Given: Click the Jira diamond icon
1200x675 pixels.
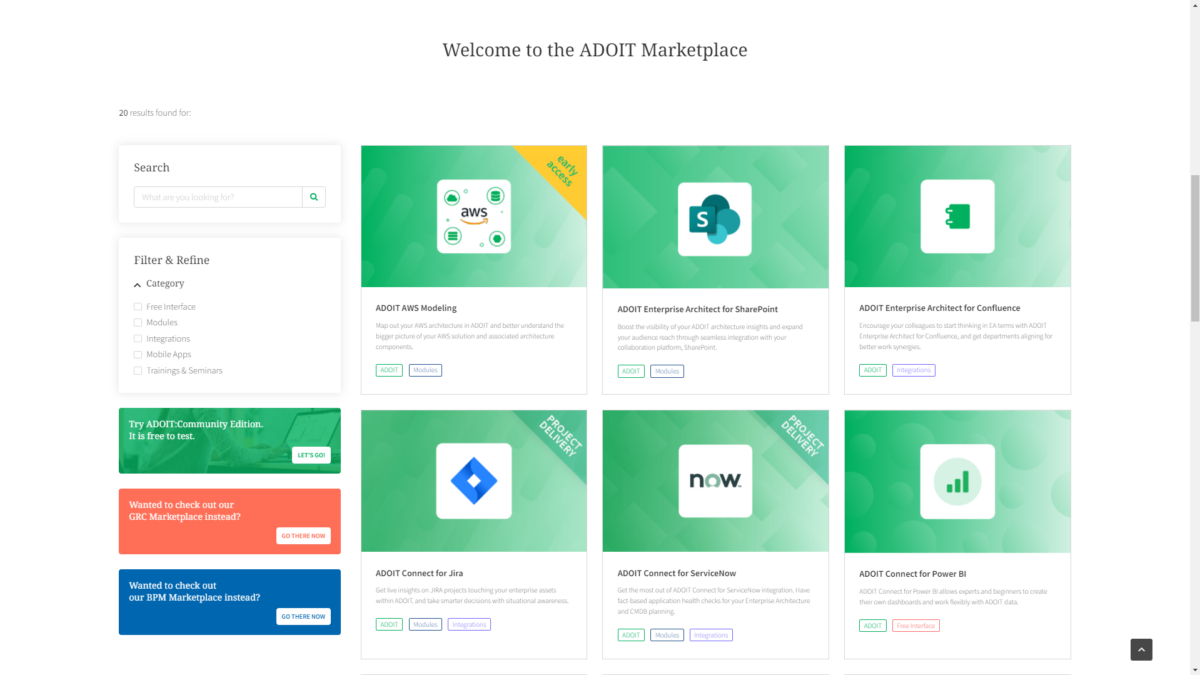Looking at the screenshot, I should [x=473, y=480].
